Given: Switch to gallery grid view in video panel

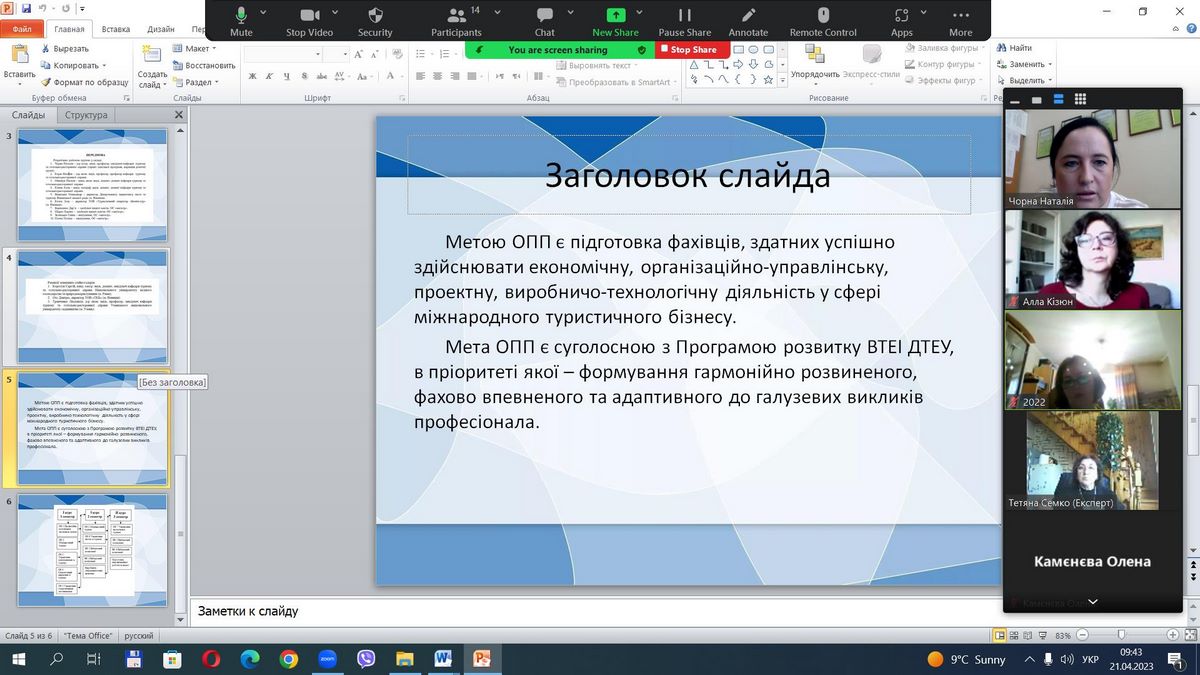Looking at the screenshot, I should 1080,99.
